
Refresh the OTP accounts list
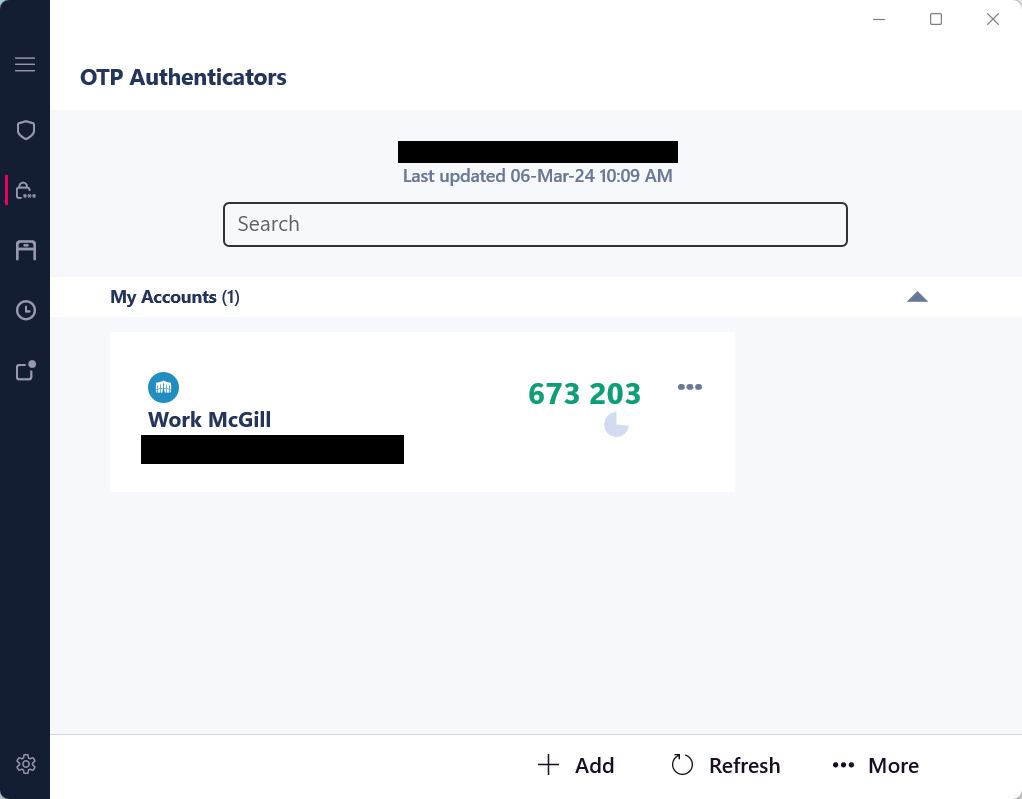click(725, 766)
